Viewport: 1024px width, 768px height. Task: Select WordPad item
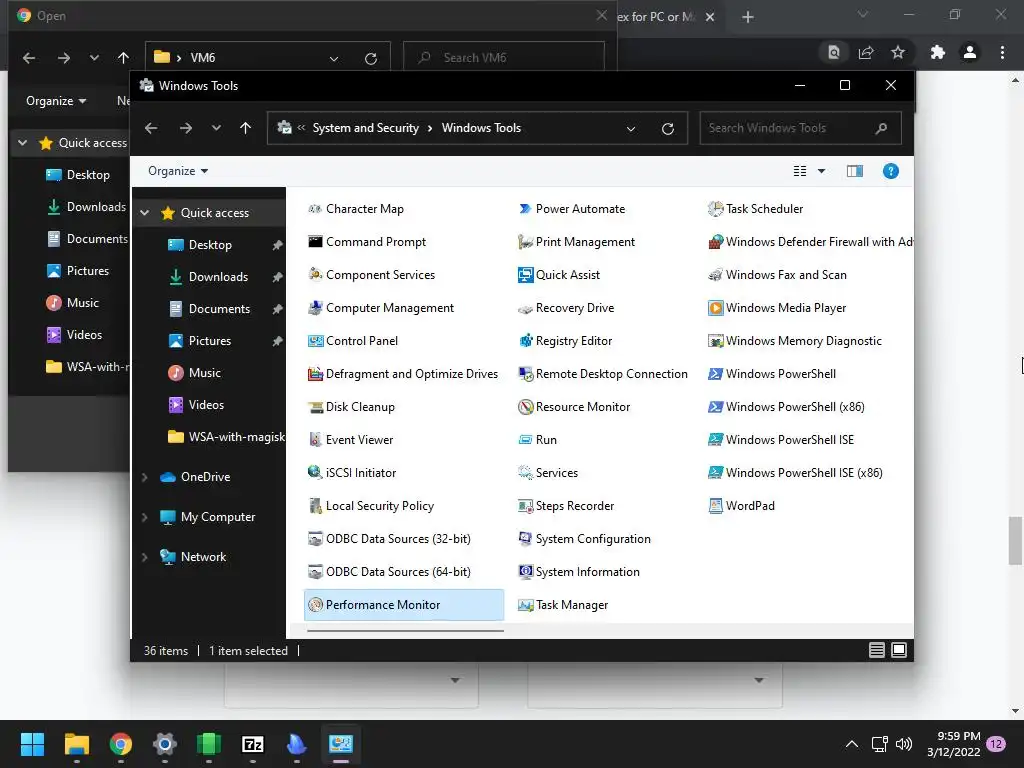[x=742, y=505]
